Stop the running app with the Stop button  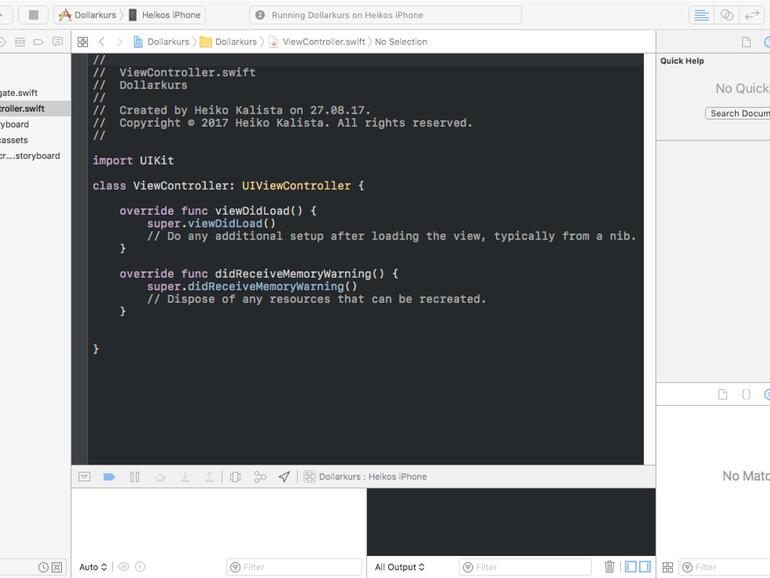[x=33, y=15]
